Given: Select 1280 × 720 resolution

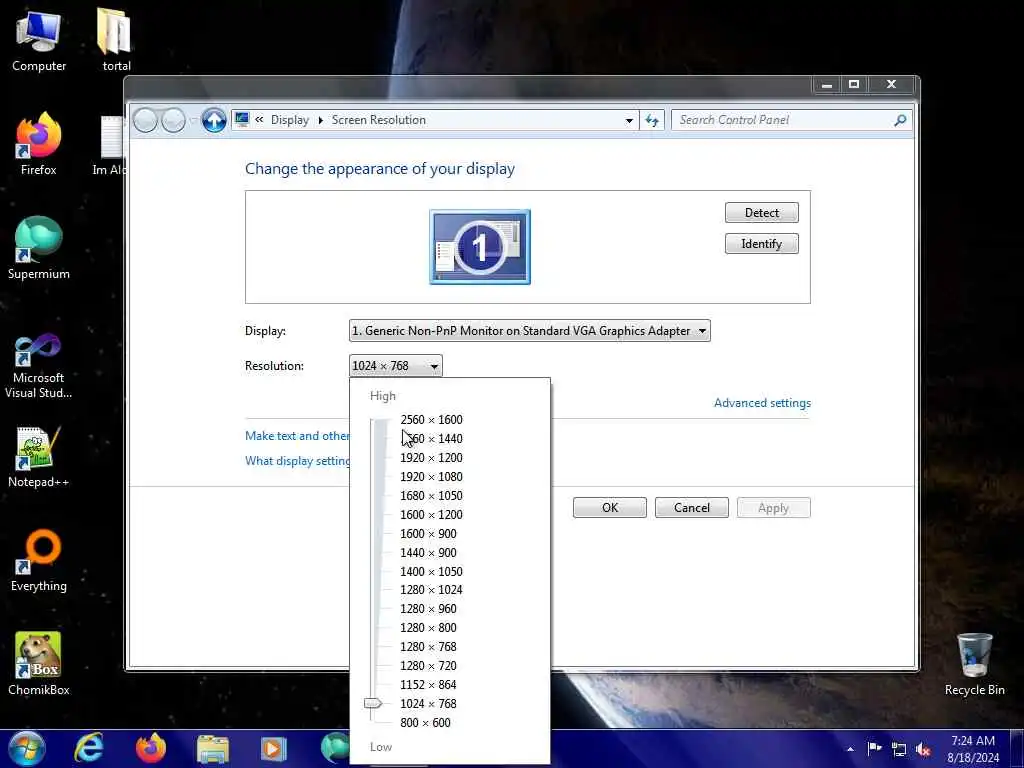Looking at the screenshot, I should (x=428, y=665).
